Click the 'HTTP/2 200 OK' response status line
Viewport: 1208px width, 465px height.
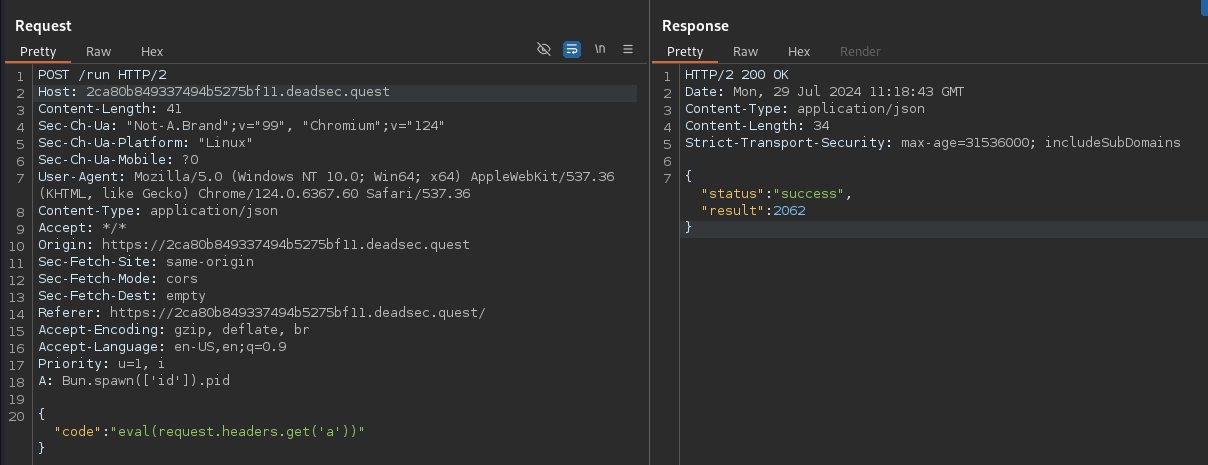point(737,75)
